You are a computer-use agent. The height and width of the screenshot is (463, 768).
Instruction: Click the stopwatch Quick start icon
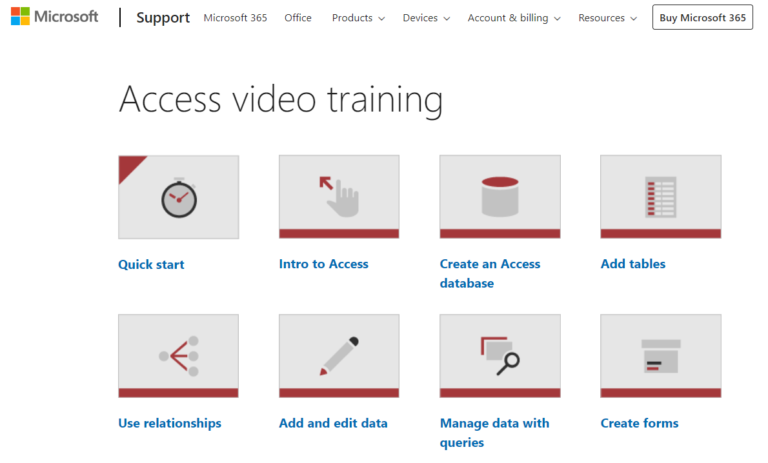178,197
